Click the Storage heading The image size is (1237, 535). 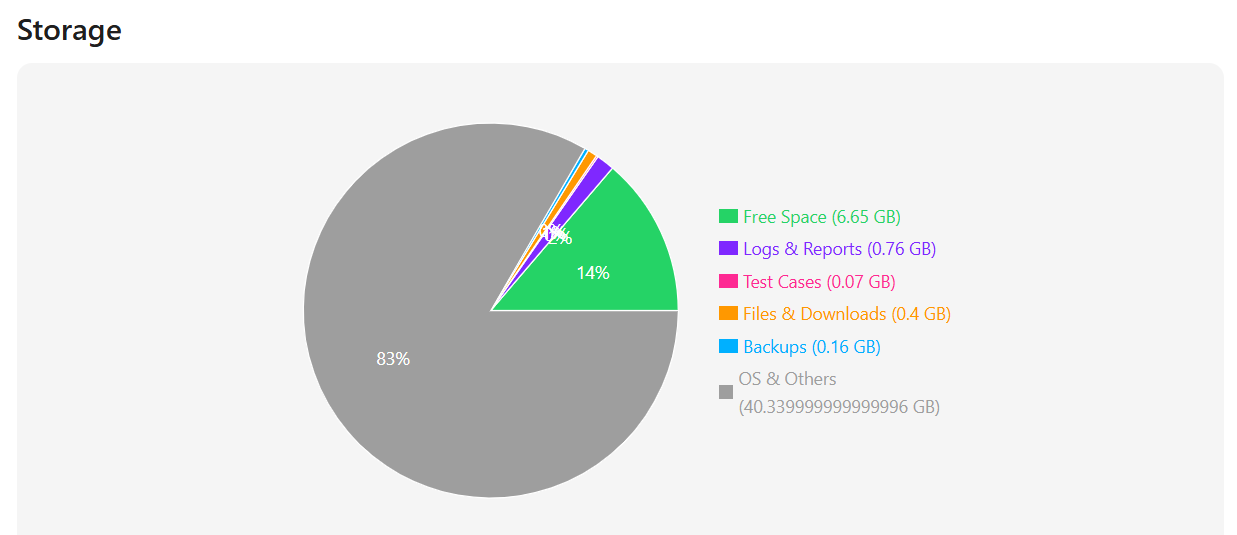tap(69, 30)
